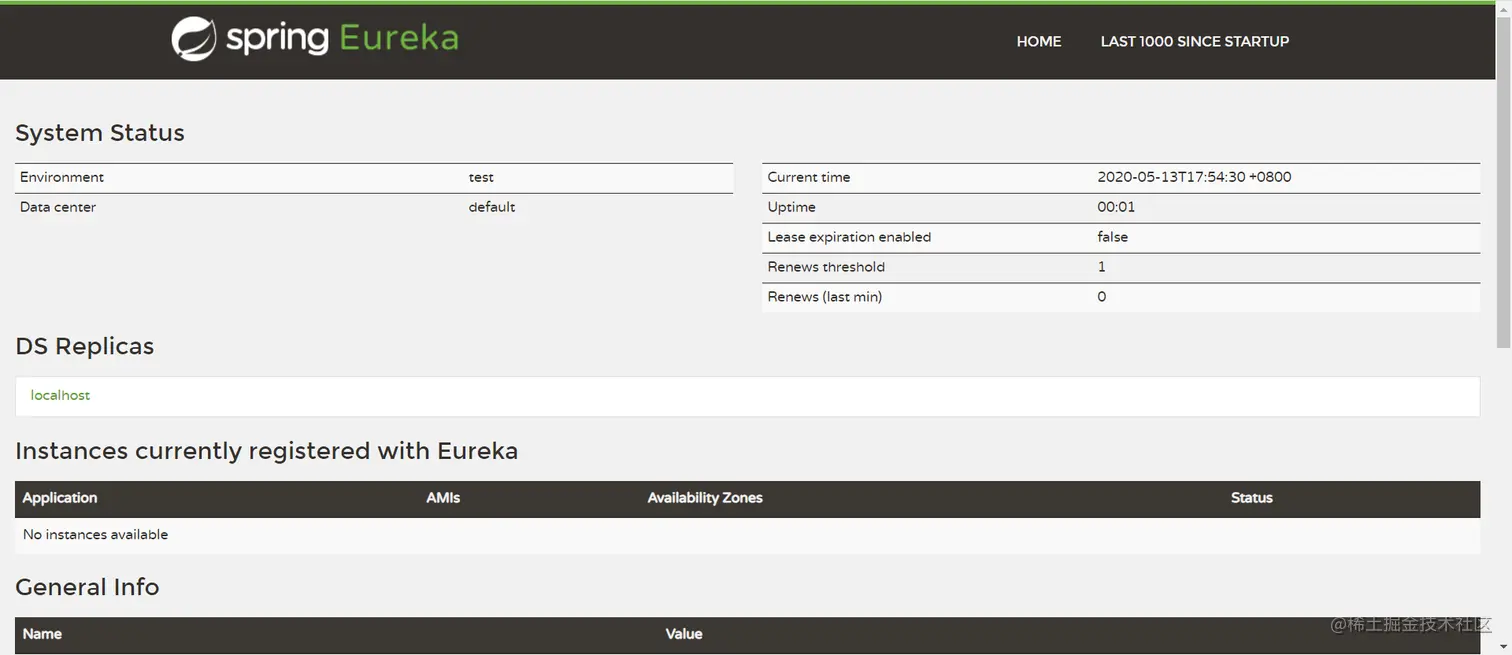Open the HOME navigation link
The image size is (1512, 655).
click(x=1039, y=41)
